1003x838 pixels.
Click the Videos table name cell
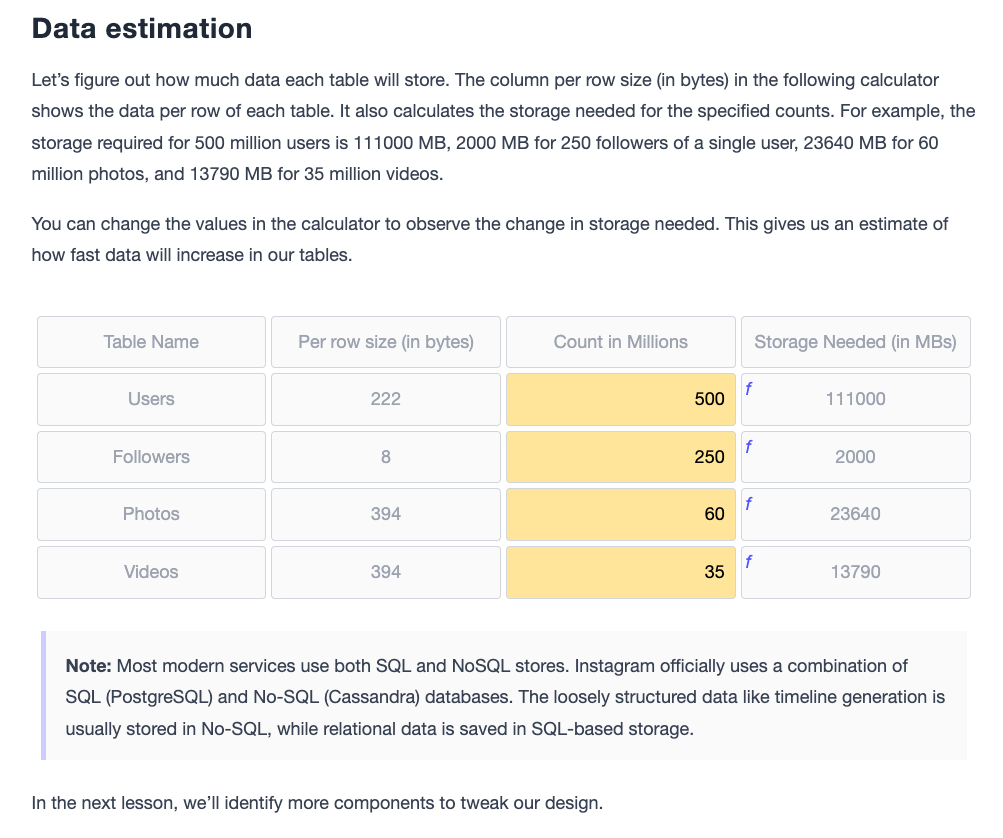point(151,572)
